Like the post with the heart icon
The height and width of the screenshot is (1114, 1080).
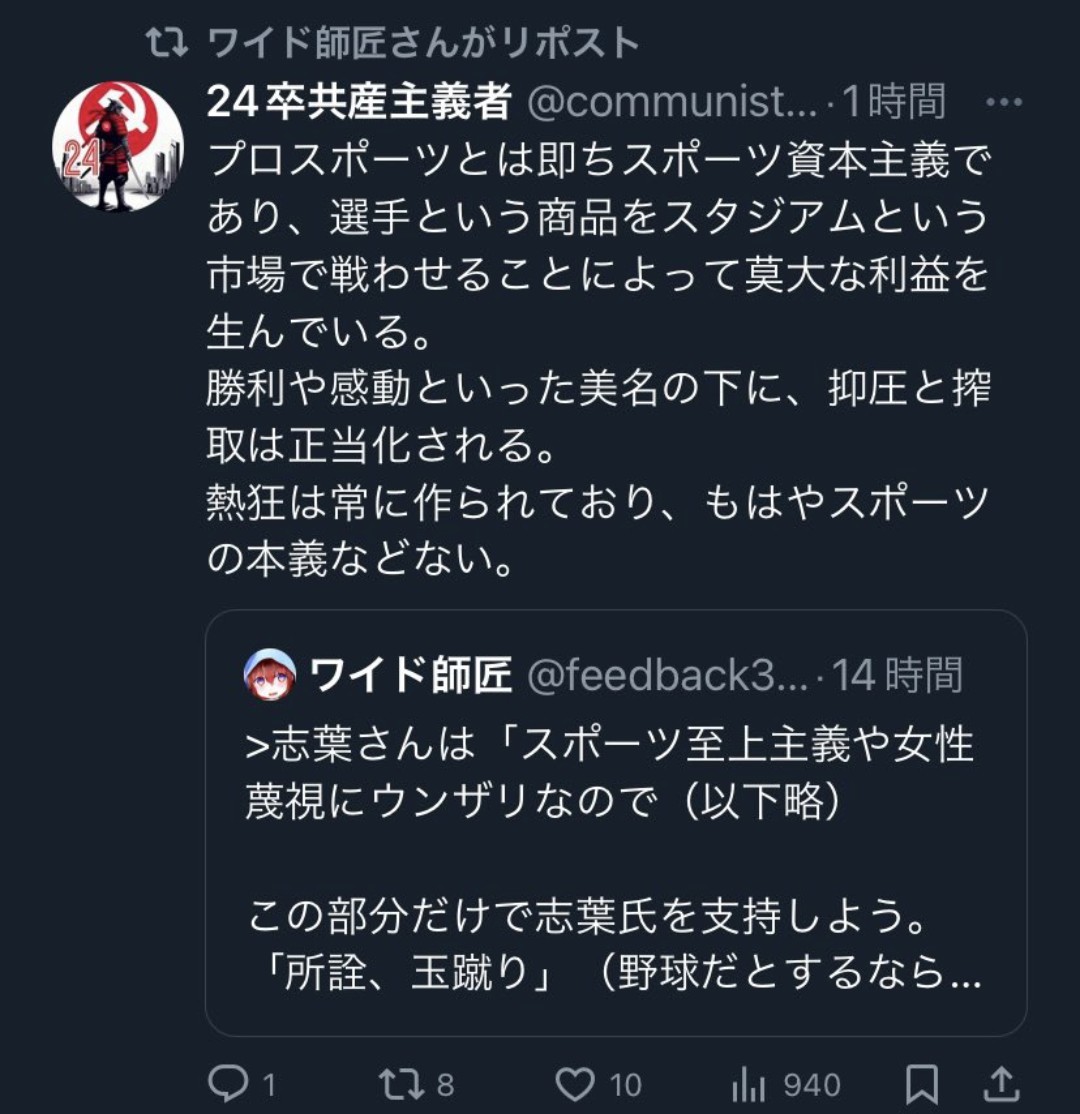(x=575, y=1084)
